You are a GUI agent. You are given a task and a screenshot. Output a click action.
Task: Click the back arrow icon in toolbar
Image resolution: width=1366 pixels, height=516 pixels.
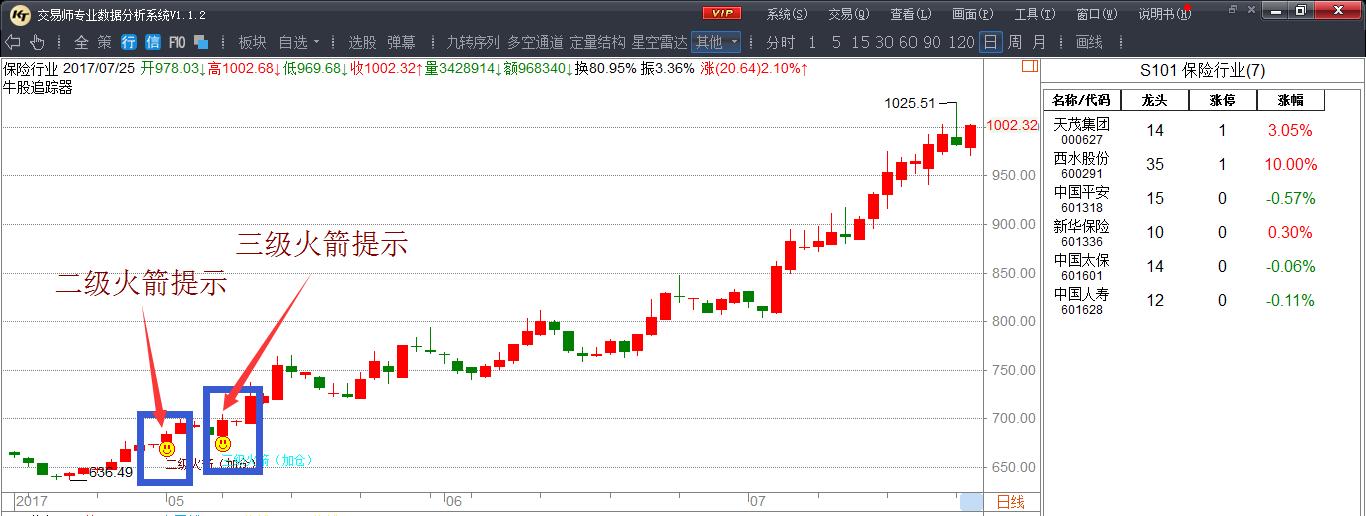tap(13, 42)
